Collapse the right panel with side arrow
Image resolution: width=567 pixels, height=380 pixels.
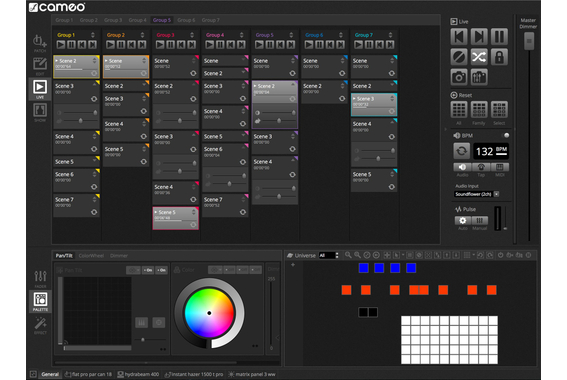click(x=446, y=129)
